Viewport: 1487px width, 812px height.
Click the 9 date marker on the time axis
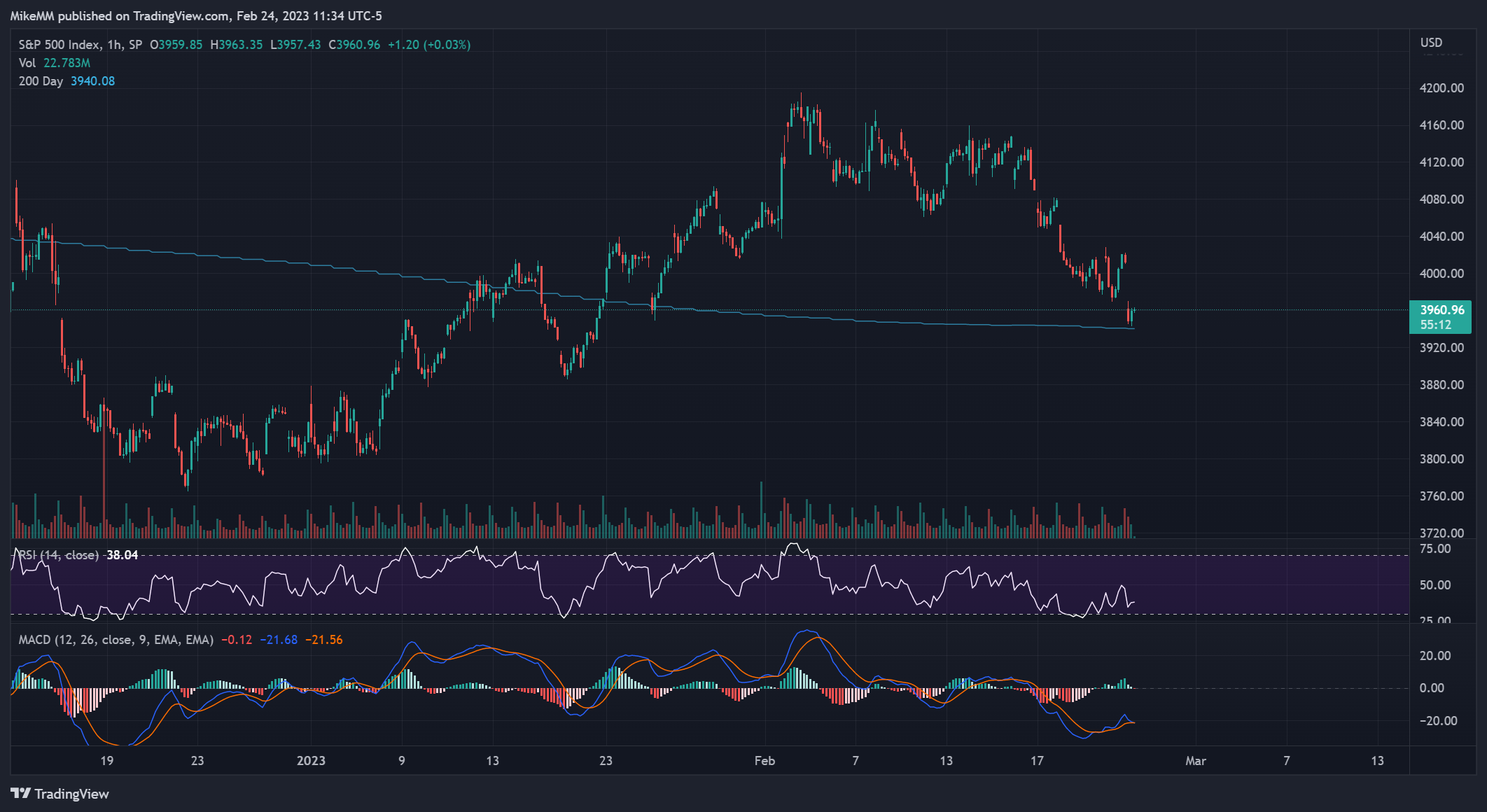[402, 761]
